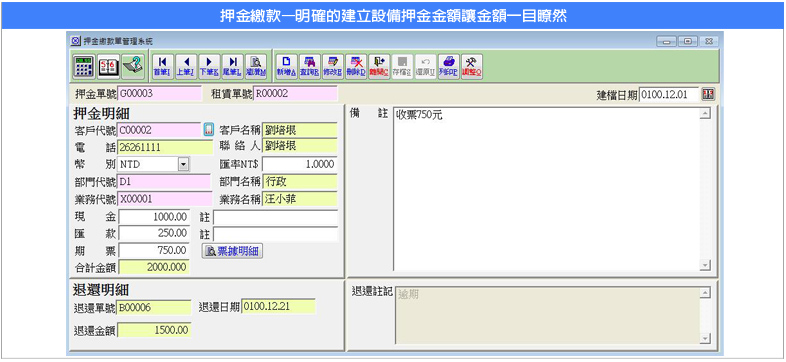The width and height of the screenshot is (786, 362).
Task: Open the calculator tool icon
Action: coord(84,66)
